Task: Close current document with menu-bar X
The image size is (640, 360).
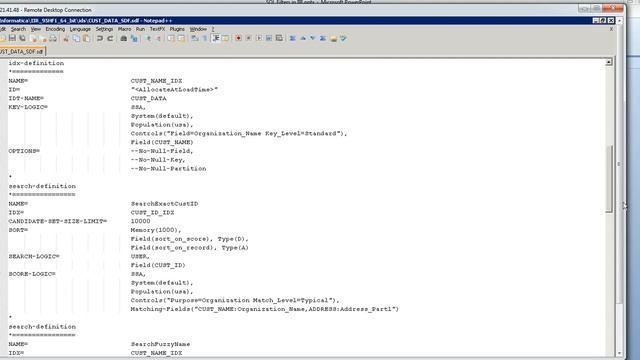Action: point(611,29)
